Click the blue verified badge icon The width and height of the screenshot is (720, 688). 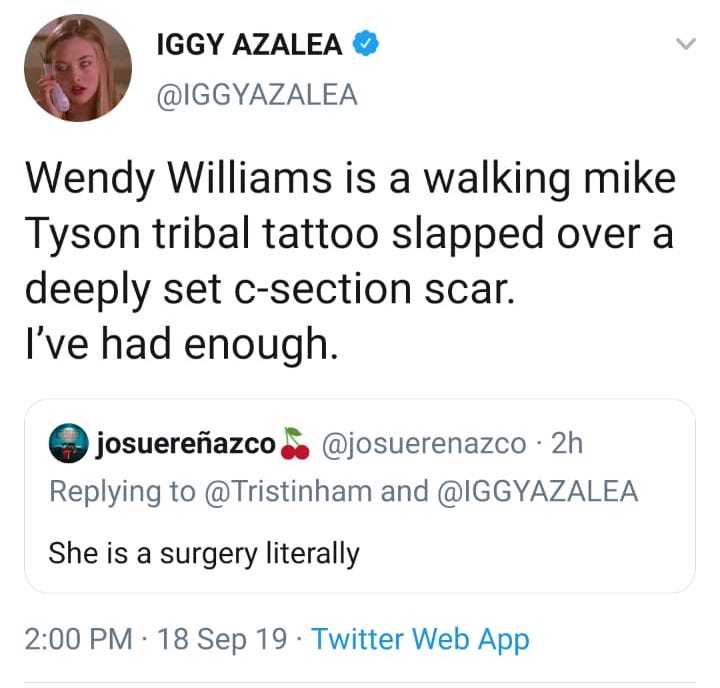366,43
